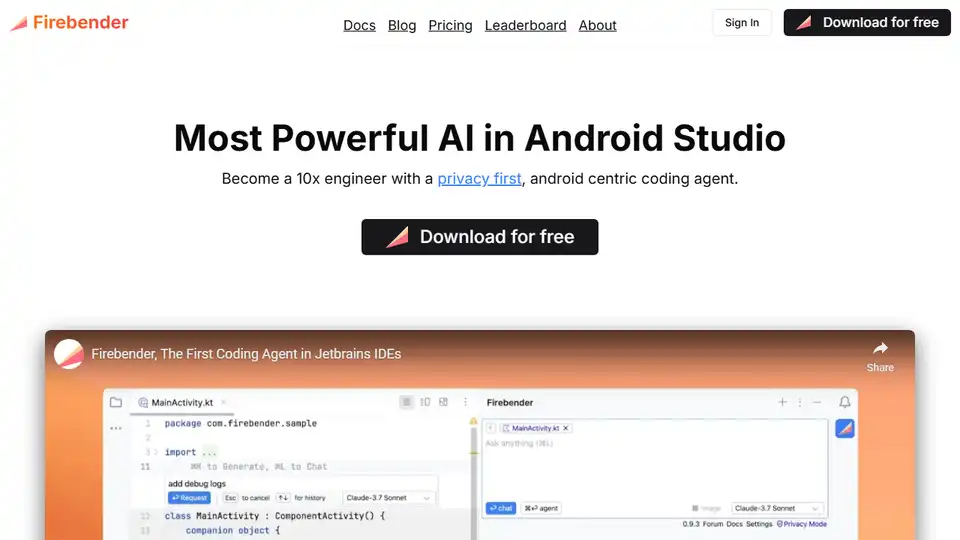Click the plus icon in Firebender panel header

(x=782, y=402)
